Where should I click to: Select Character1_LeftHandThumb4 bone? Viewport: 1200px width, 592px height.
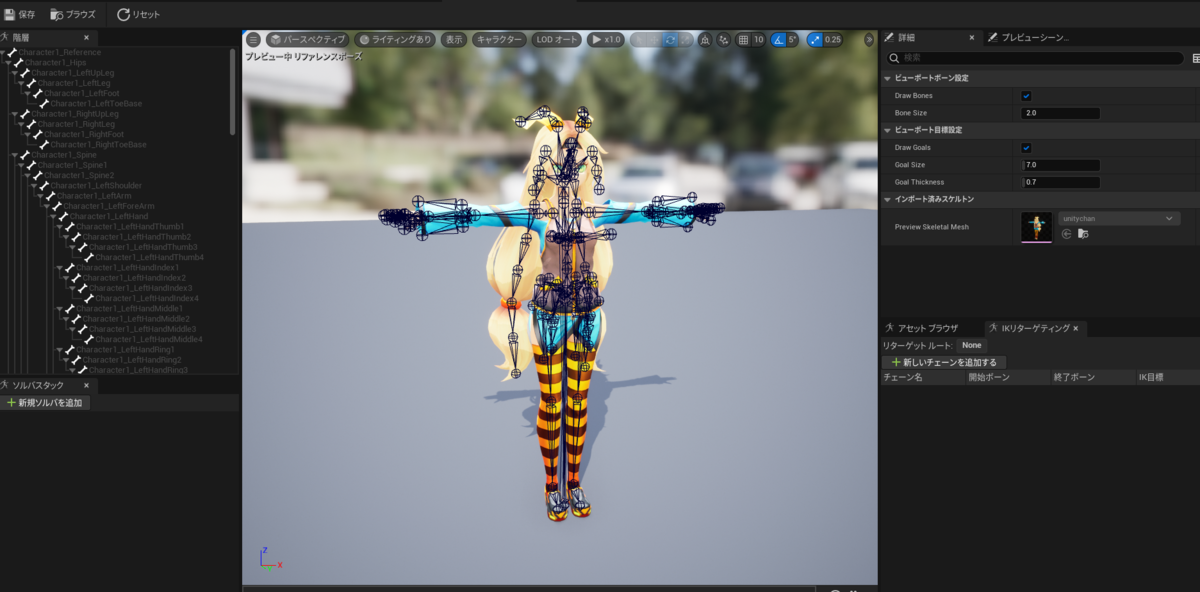click(x=149, y=257)
